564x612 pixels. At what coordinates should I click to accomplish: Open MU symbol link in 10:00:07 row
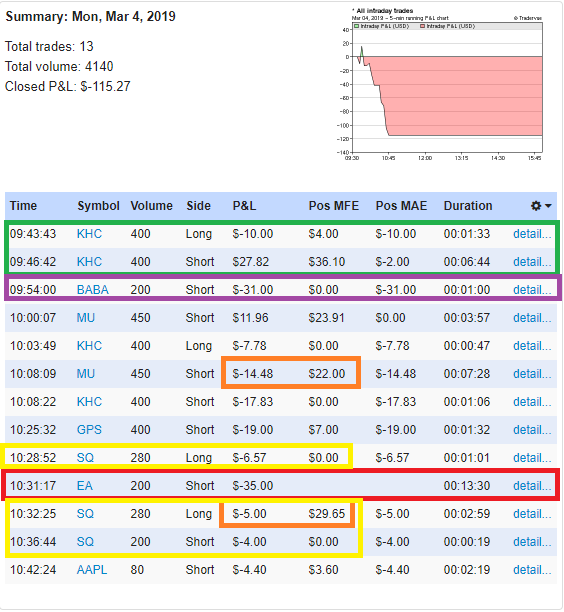86,318
